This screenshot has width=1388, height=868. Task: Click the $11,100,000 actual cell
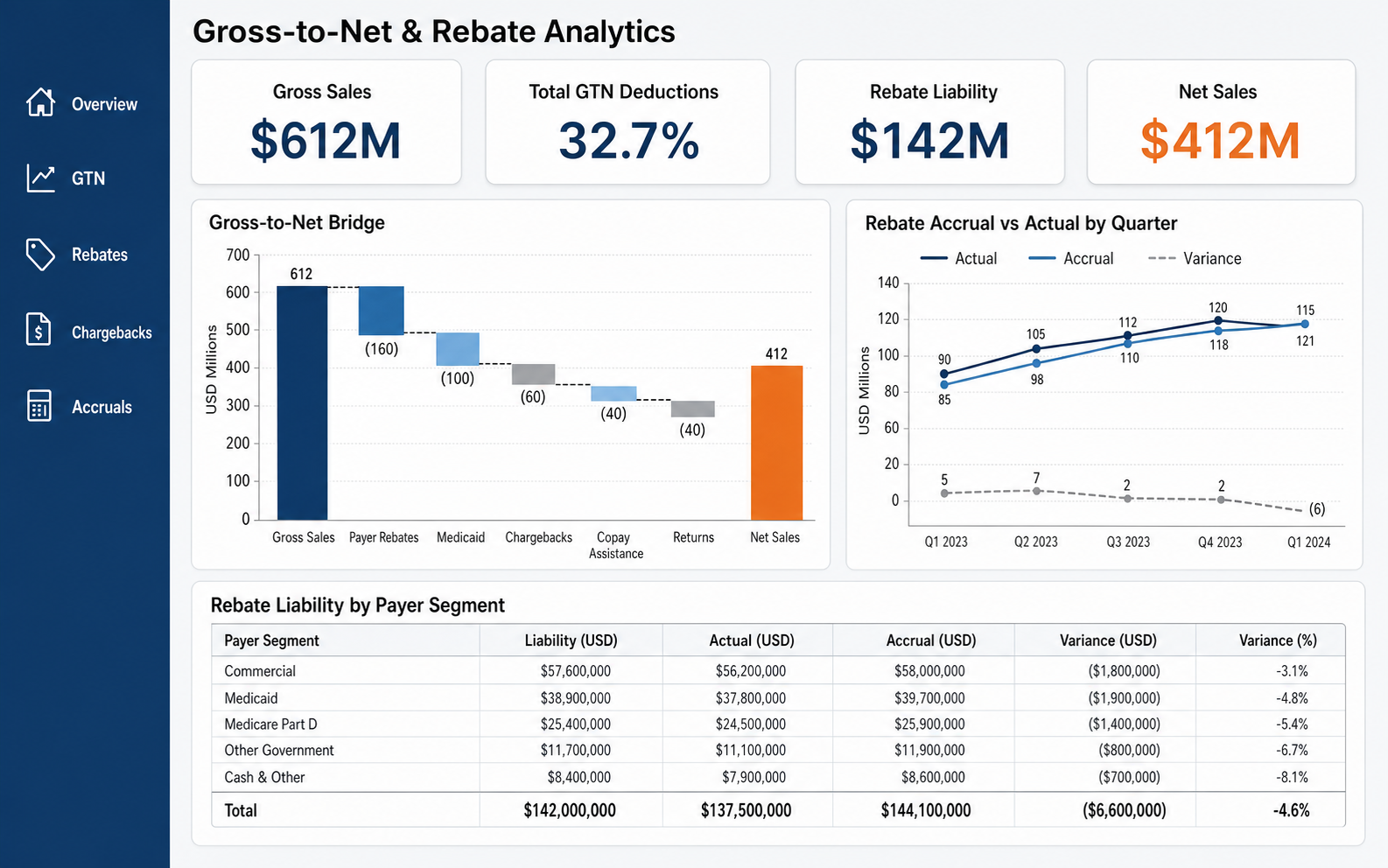point(751,751)
